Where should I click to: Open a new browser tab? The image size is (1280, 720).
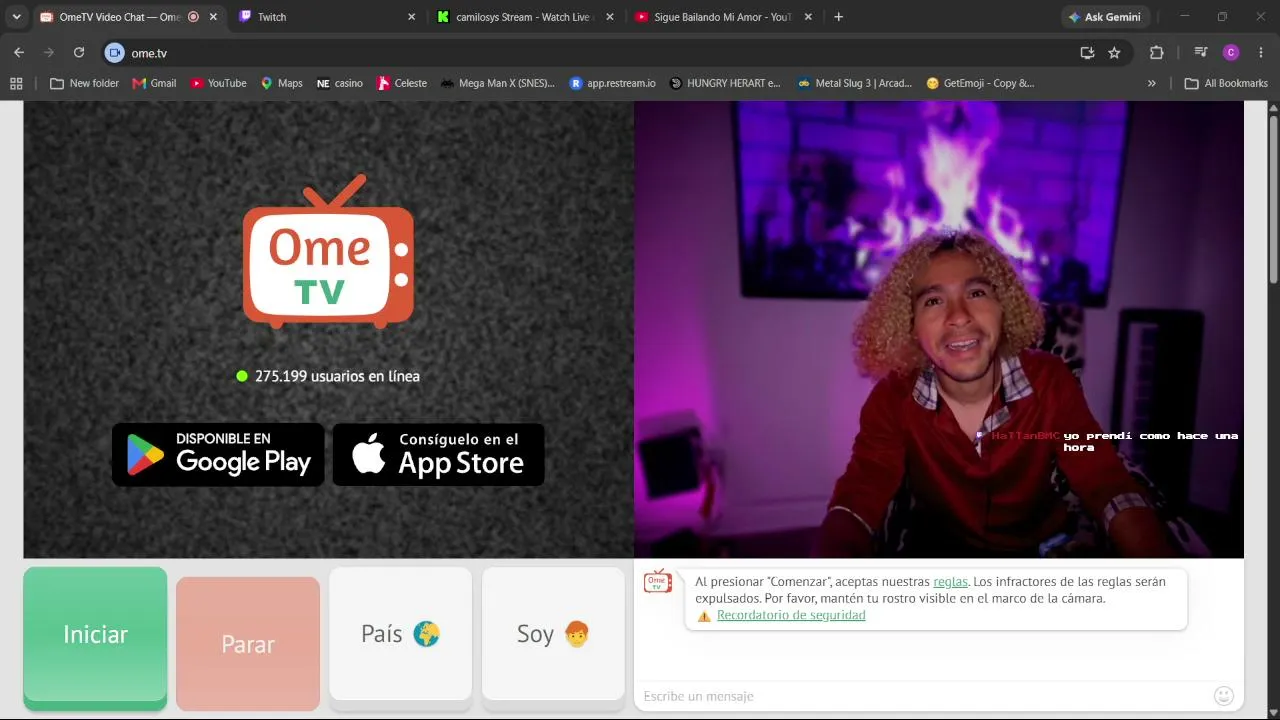click(838, 17)
